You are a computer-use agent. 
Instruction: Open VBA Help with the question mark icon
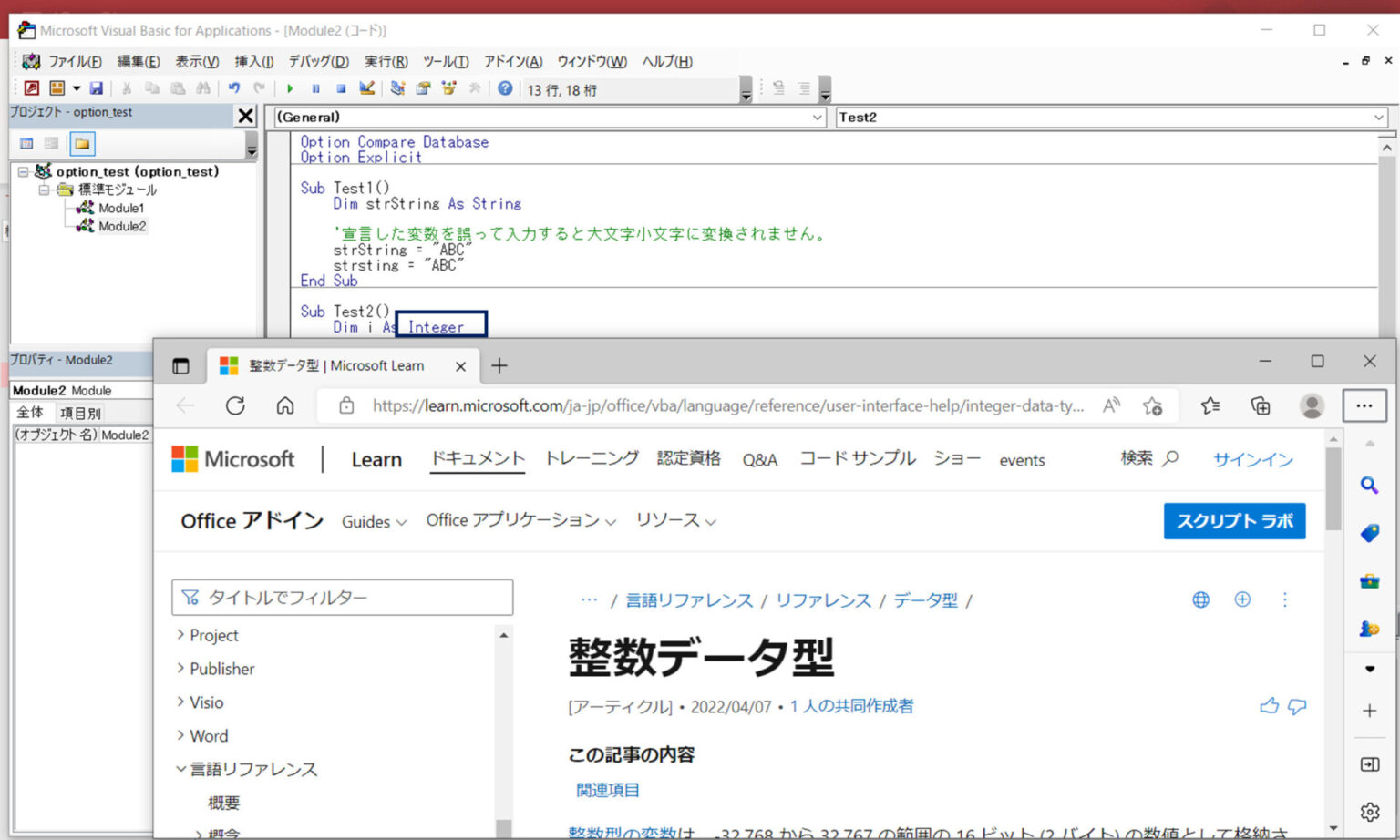point(505,88)
